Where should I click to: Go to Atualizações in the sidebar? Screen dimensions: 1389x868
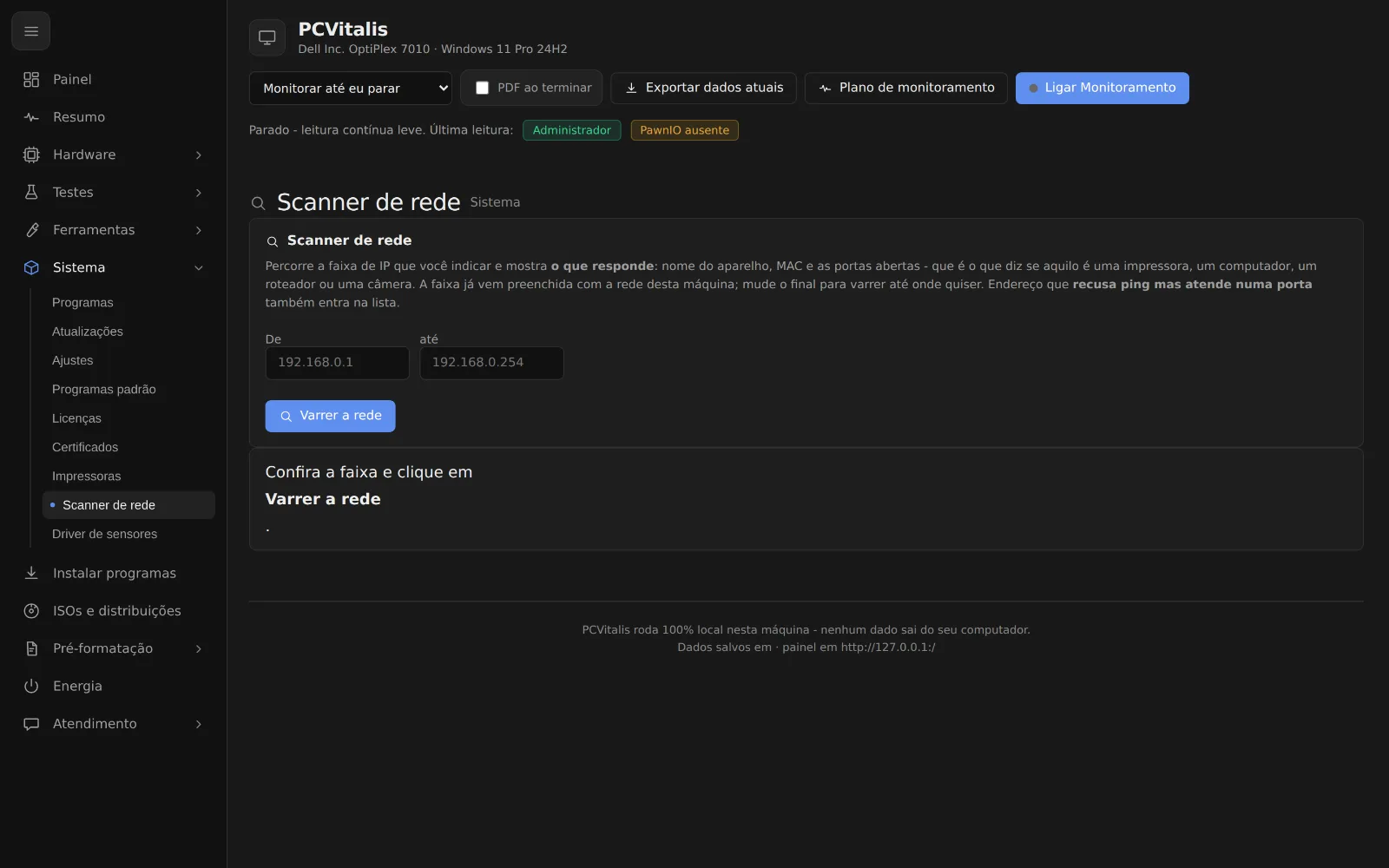pos(128,332)
